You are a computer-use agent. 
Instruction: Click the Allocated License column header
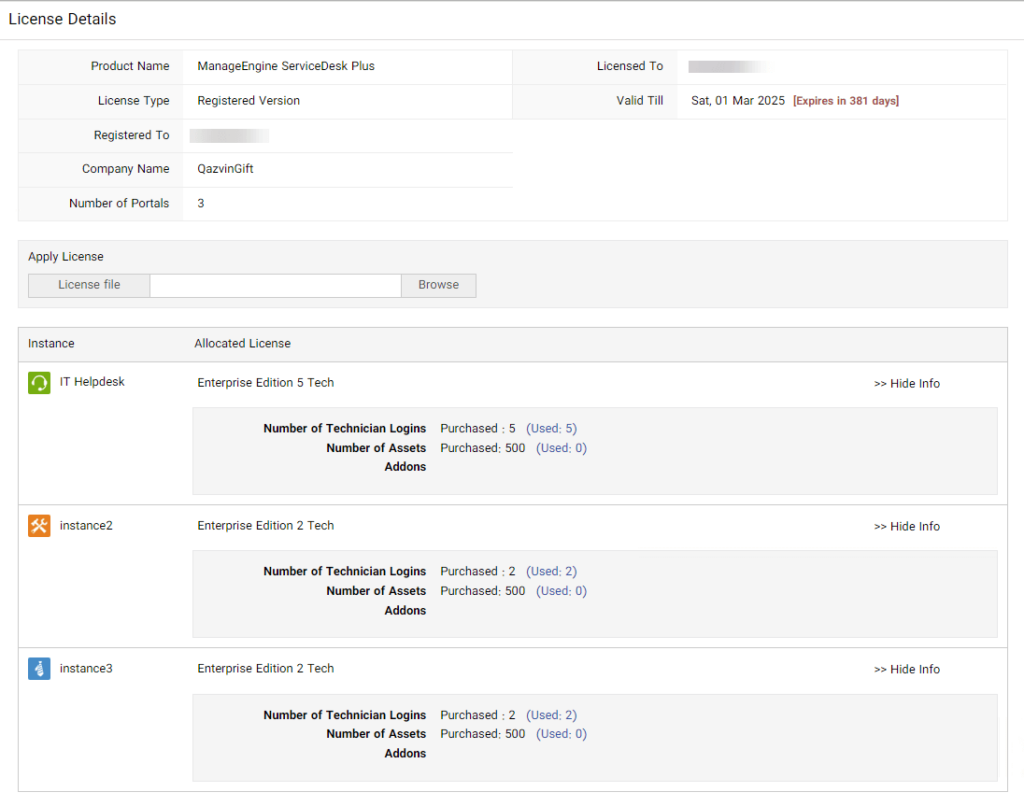click(242, 344)
